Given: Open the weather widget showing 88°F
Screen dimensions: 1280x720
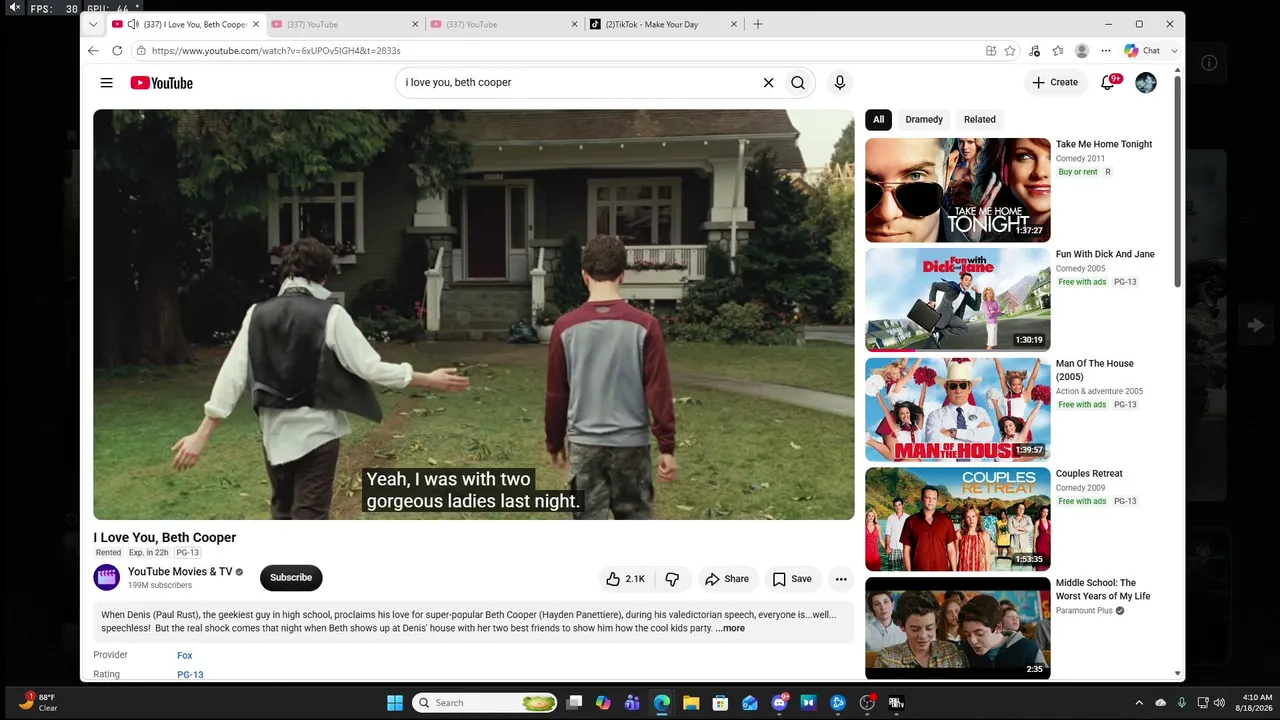Looking at the screenshot, I should 38,703.
